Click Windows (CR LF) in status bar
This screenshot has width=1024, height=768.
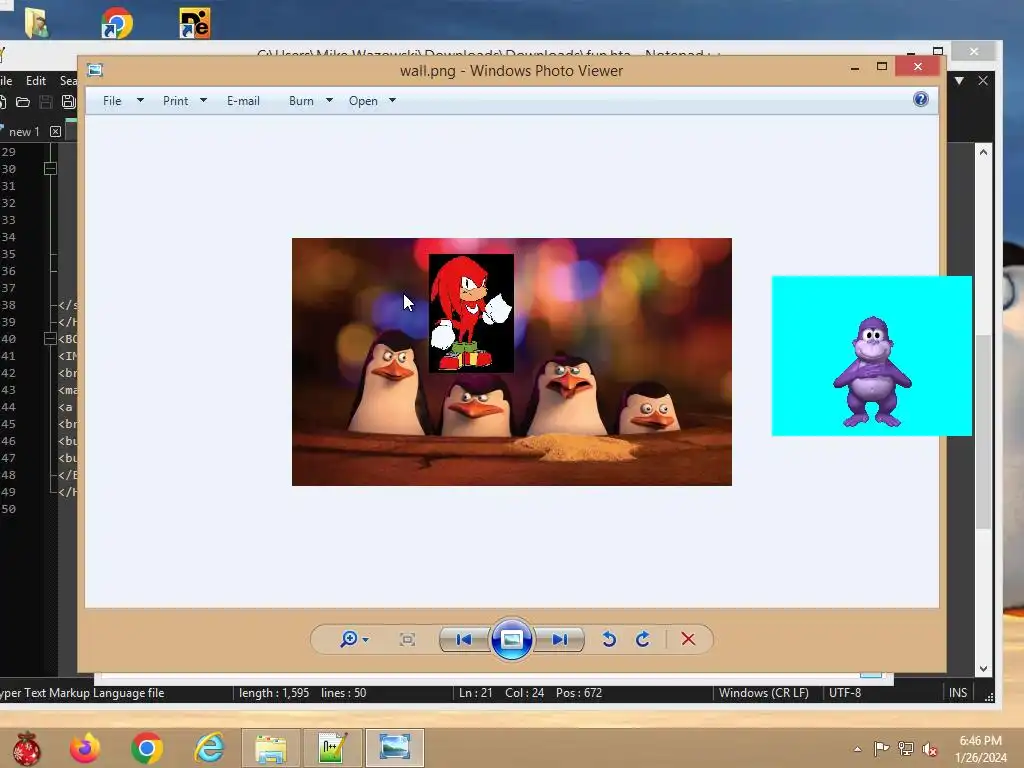point(763,693)
